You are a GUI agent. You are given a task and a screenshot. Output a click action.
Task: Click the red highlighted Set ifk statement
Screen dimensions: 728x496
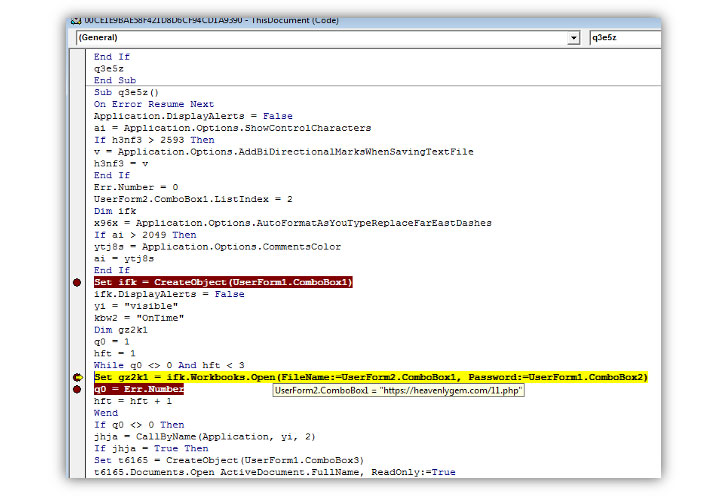coord(223,283)
